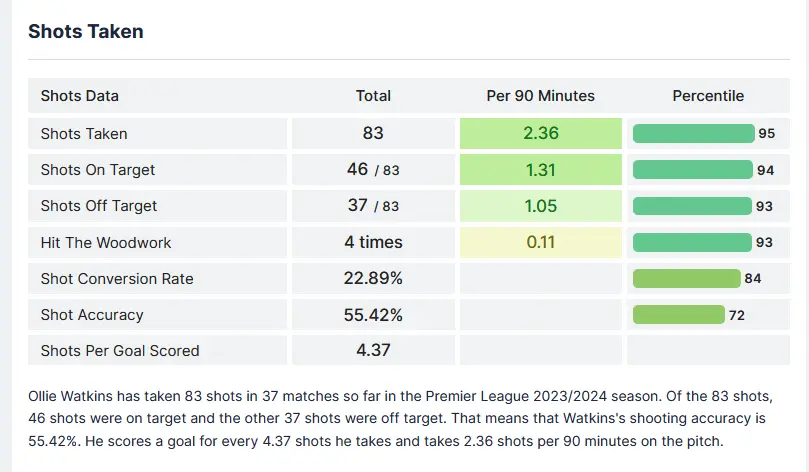This screenshot has height=472, width=809.
Task: Click the 22.89% conversion rate value
Action: 373,278
